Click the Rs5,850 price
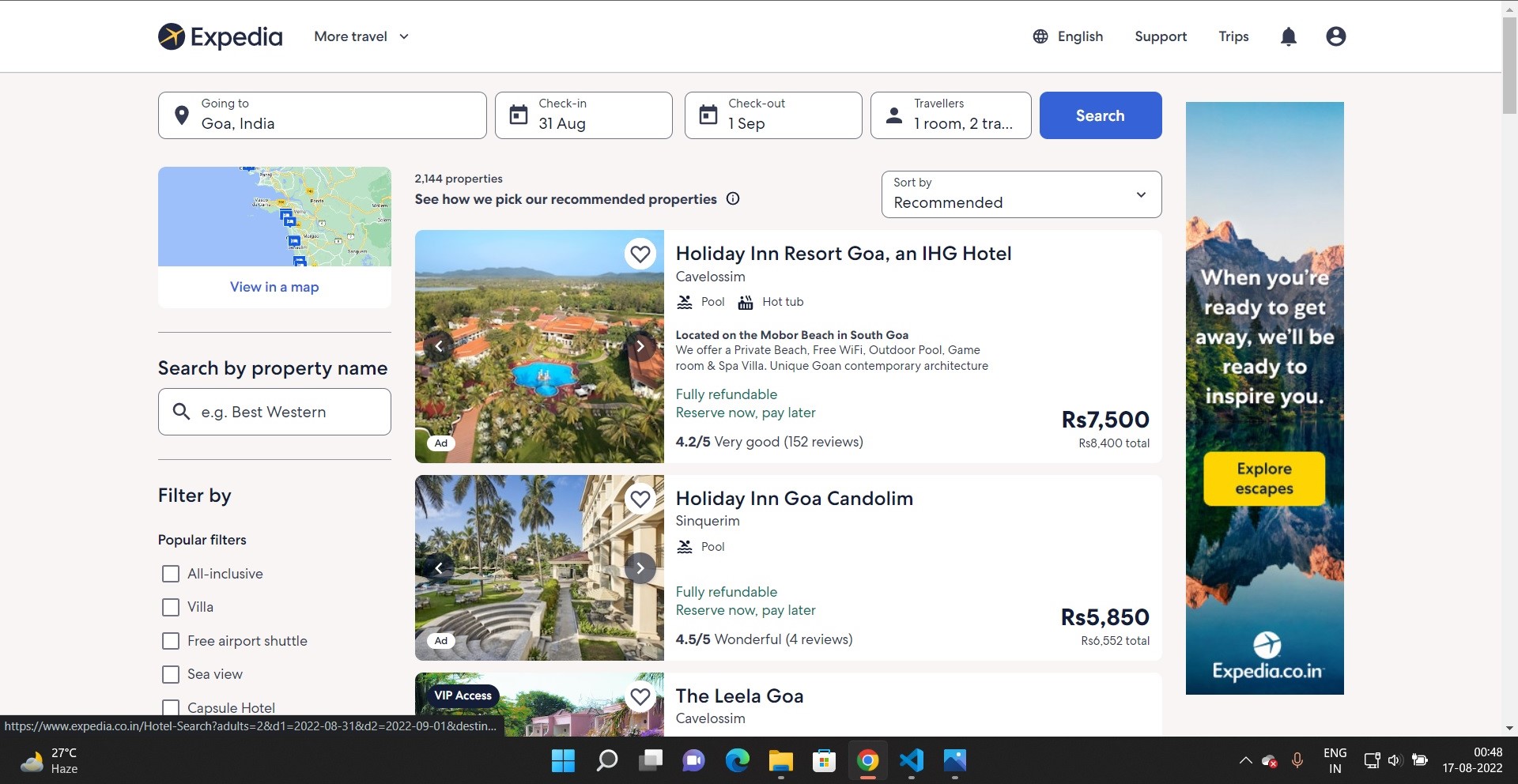 pyautogui.click(x=1105, y=617)
